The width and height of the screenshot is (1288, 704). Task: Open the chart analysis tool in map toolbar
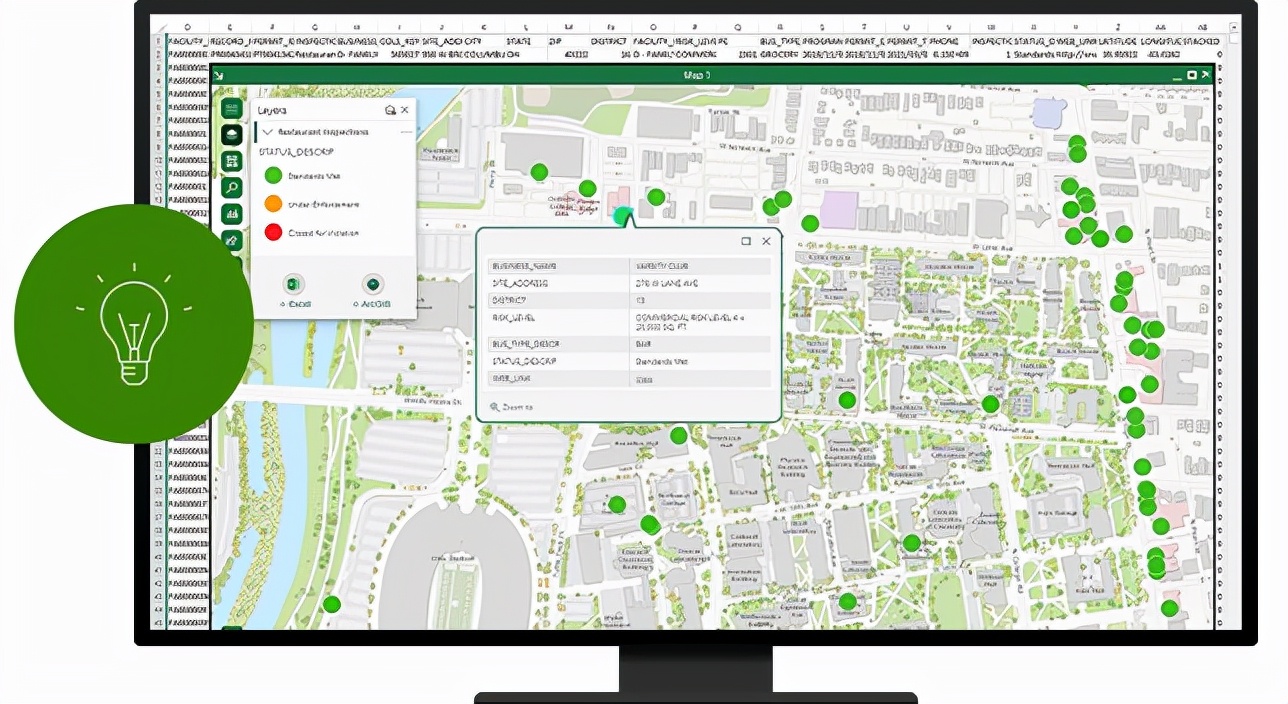click(x=231, y=213)
